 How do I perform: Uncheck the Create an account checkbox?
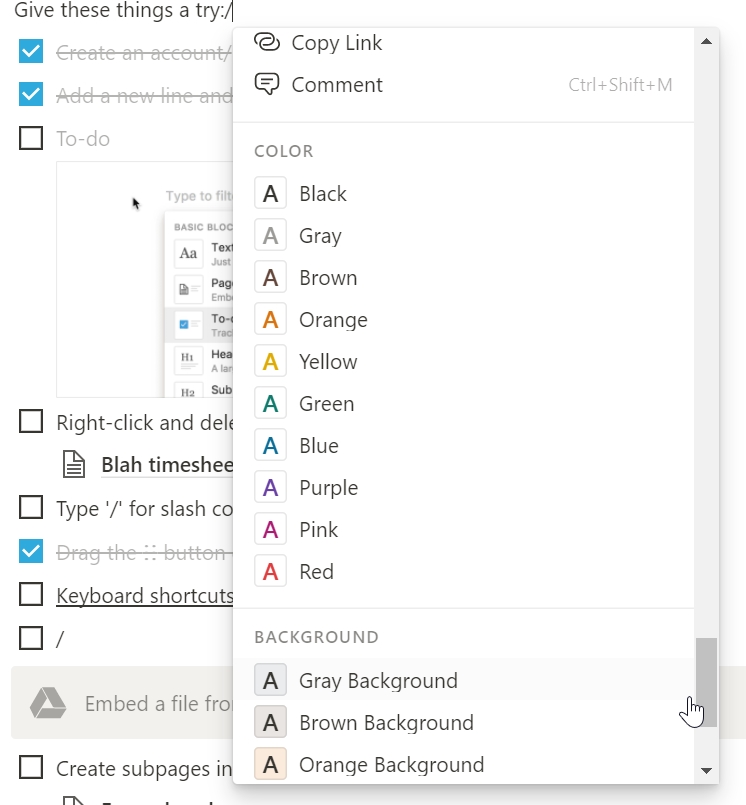point(31,52)
